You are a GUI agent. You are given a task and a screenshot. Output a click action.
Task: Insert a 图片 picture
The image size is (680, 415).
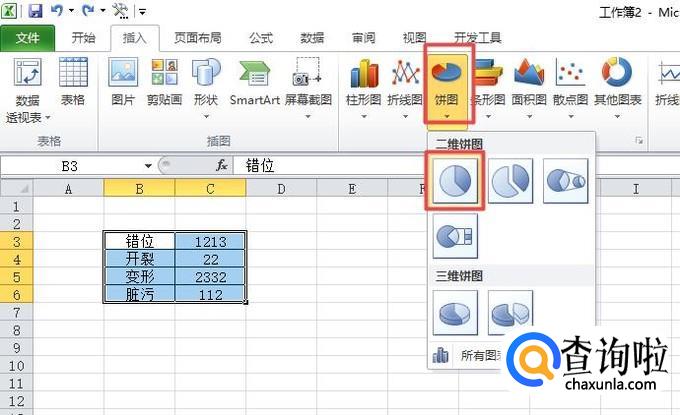[x=123, y=82]
